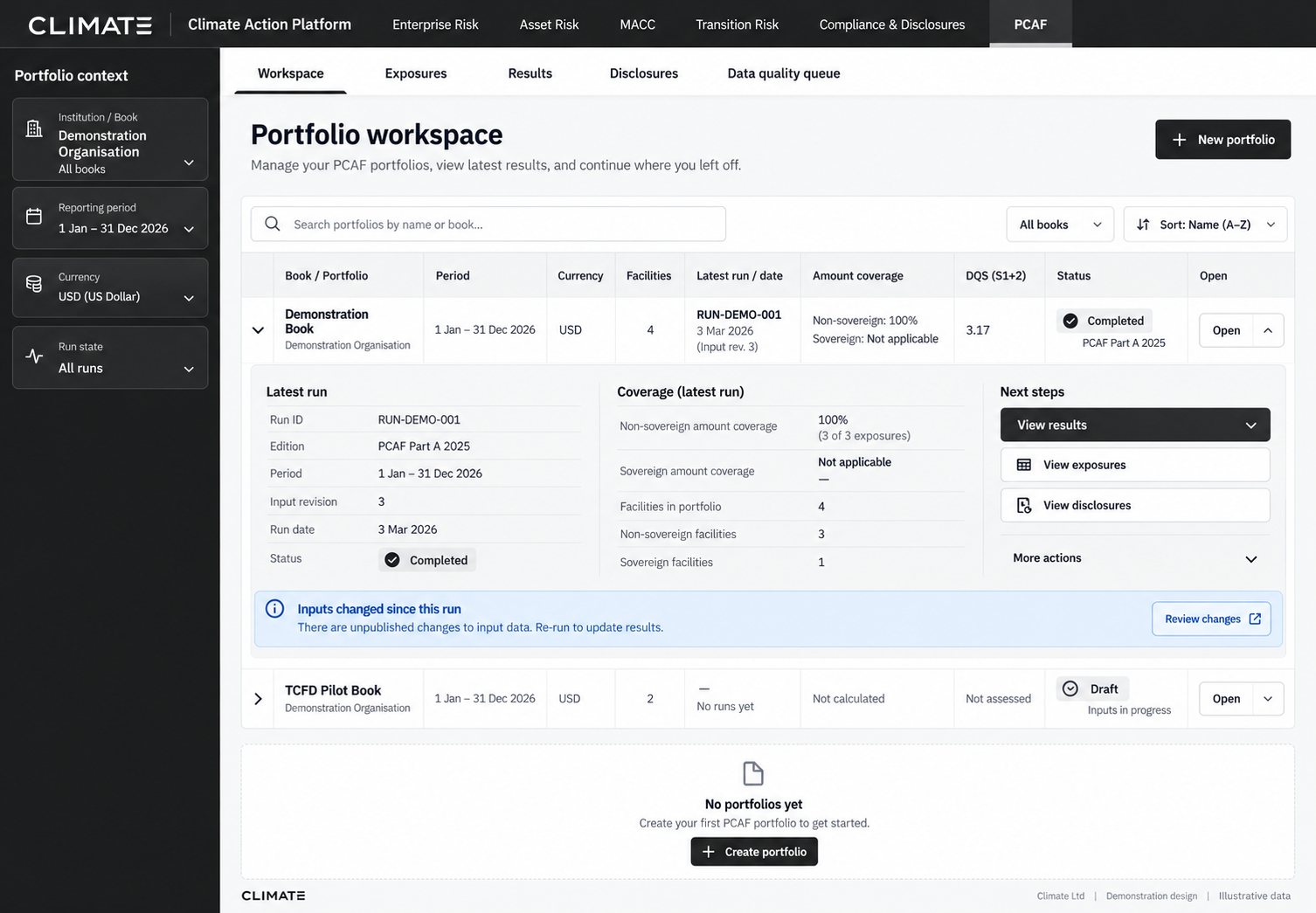Open Compliance & Disclosures module
The image size is (1316, 913).
(892, 24)
